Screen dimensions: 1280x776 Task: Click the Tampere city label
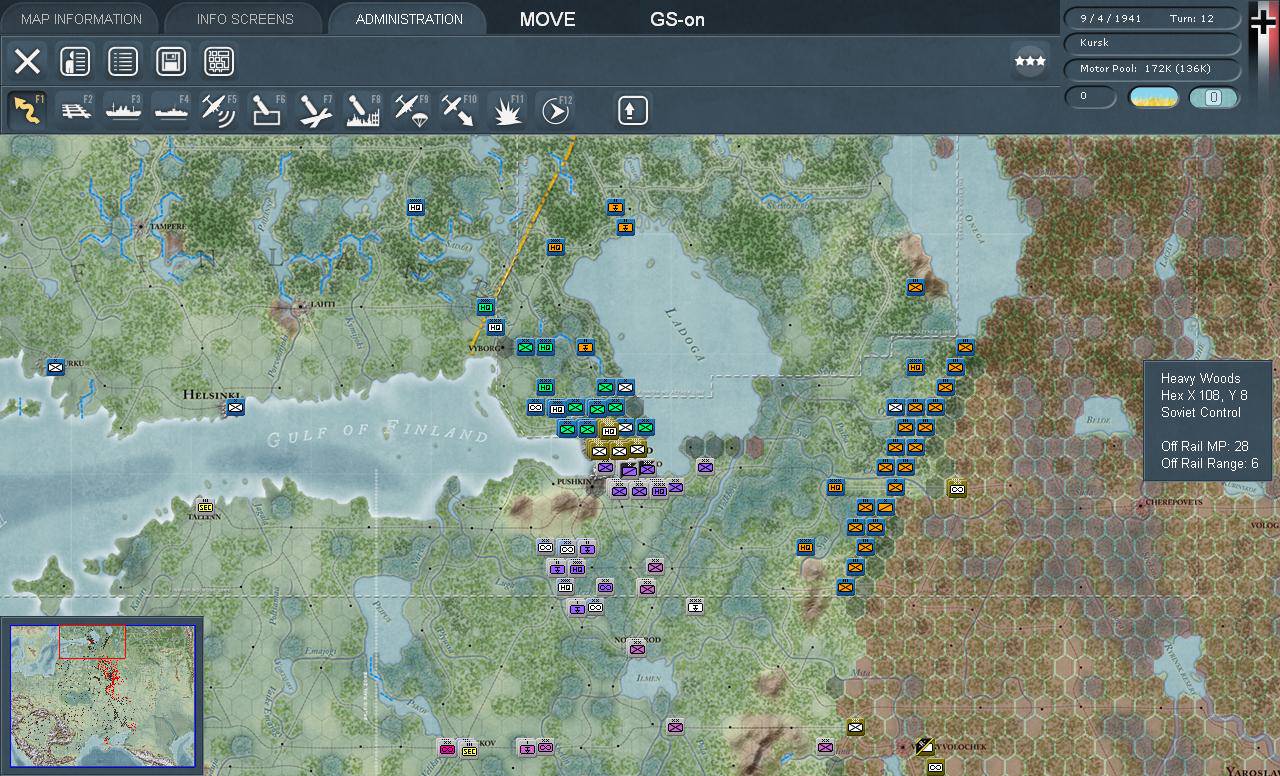(x=168, y=227)
